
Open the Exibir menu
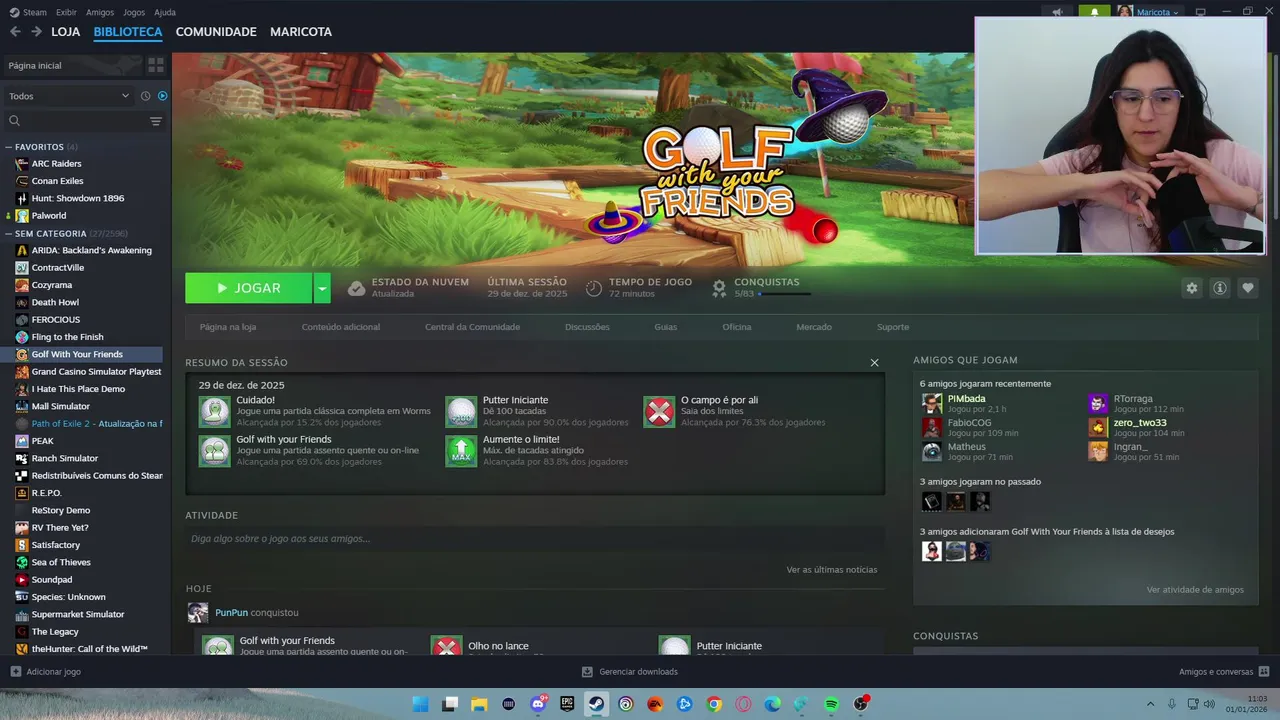[66, 12]
